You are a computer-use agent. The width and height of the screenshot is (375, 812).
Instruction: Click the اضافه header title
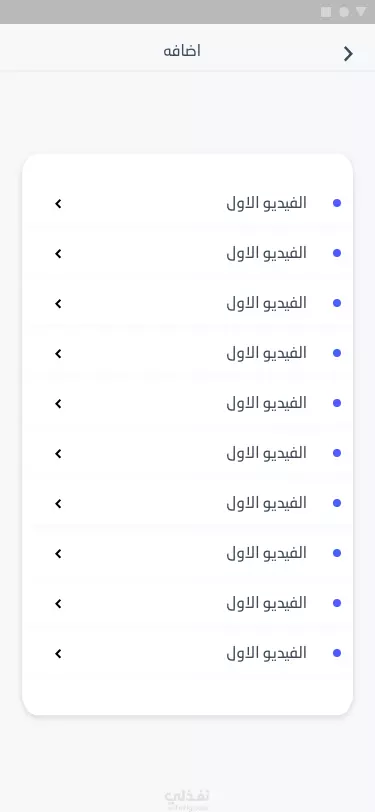182,51
